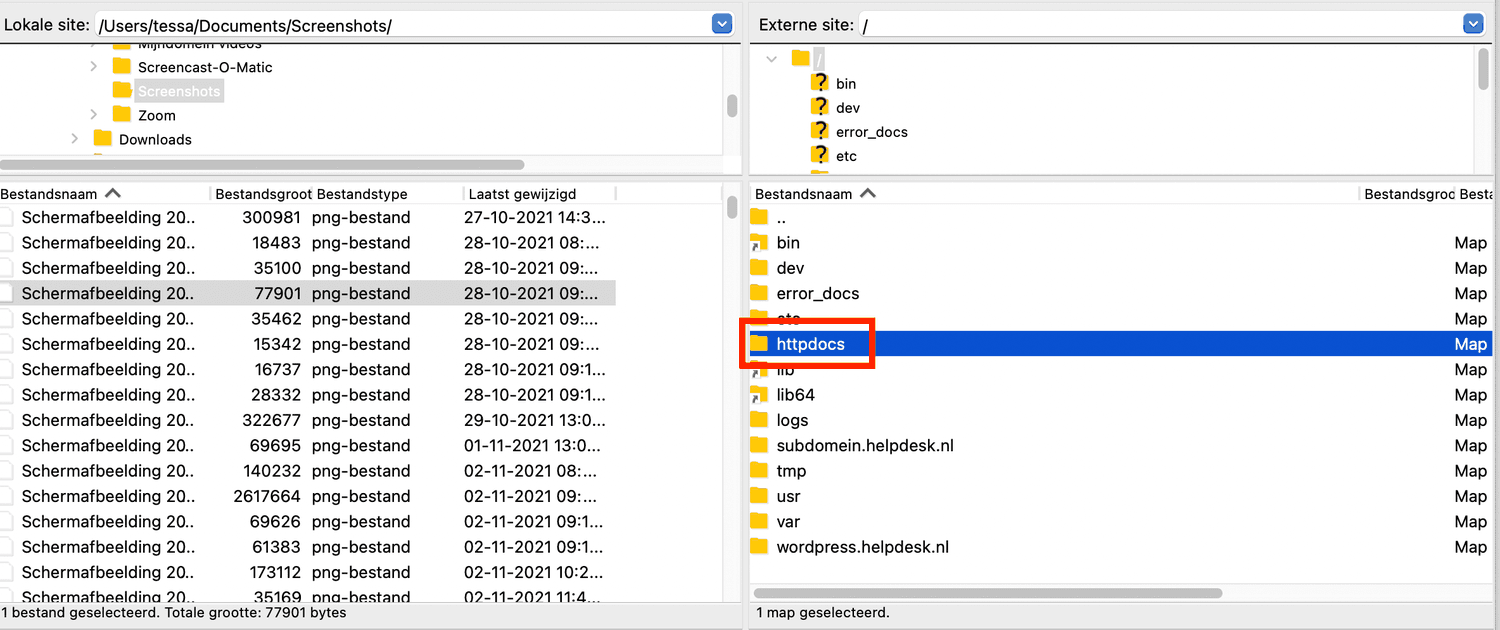
Task: Select the usr folder icon
Action: click(x=759, y=496)
